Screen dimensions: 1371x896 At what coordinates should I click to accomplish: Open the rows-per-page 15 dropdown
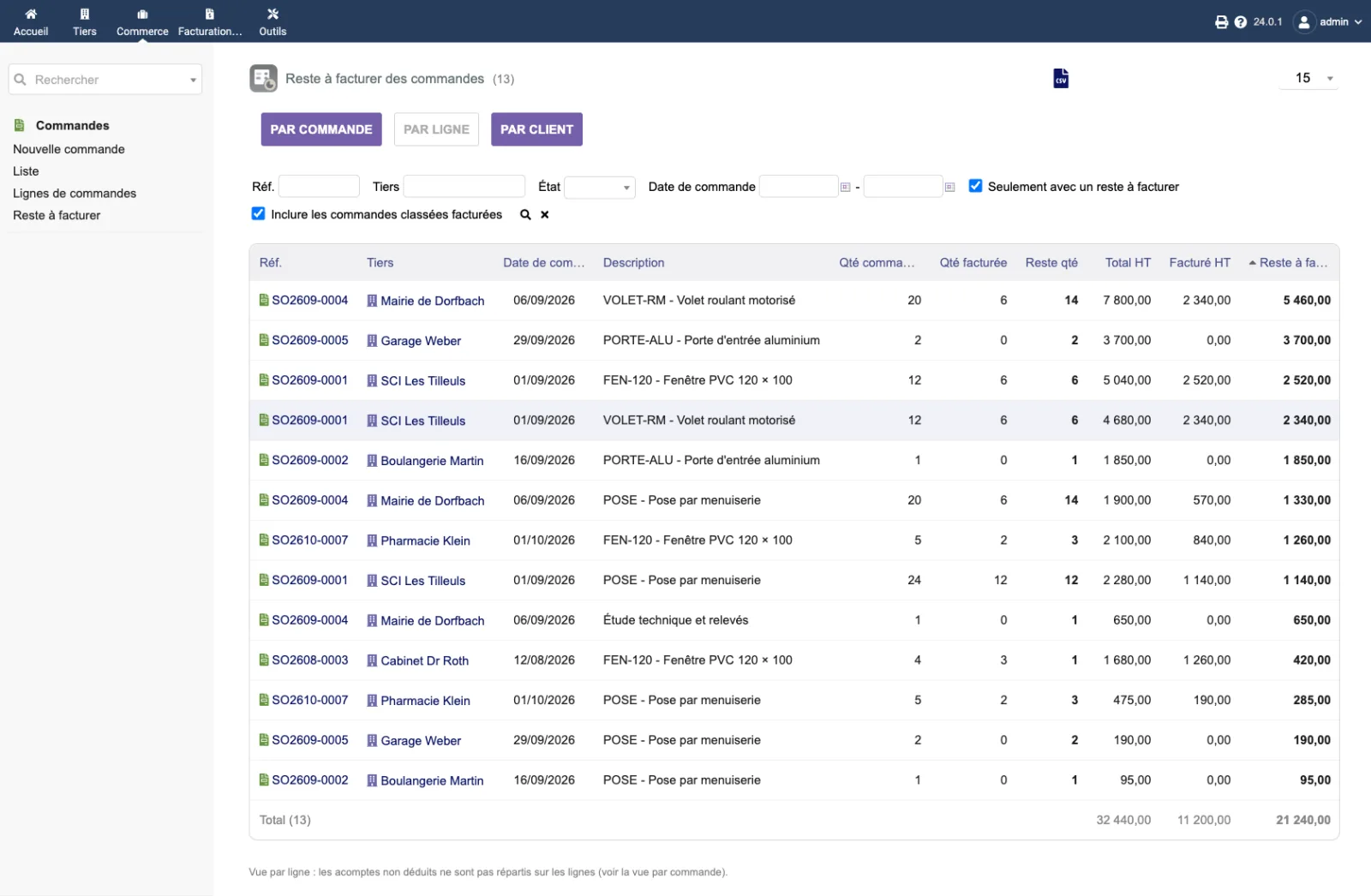click(x=1308, y=78)
